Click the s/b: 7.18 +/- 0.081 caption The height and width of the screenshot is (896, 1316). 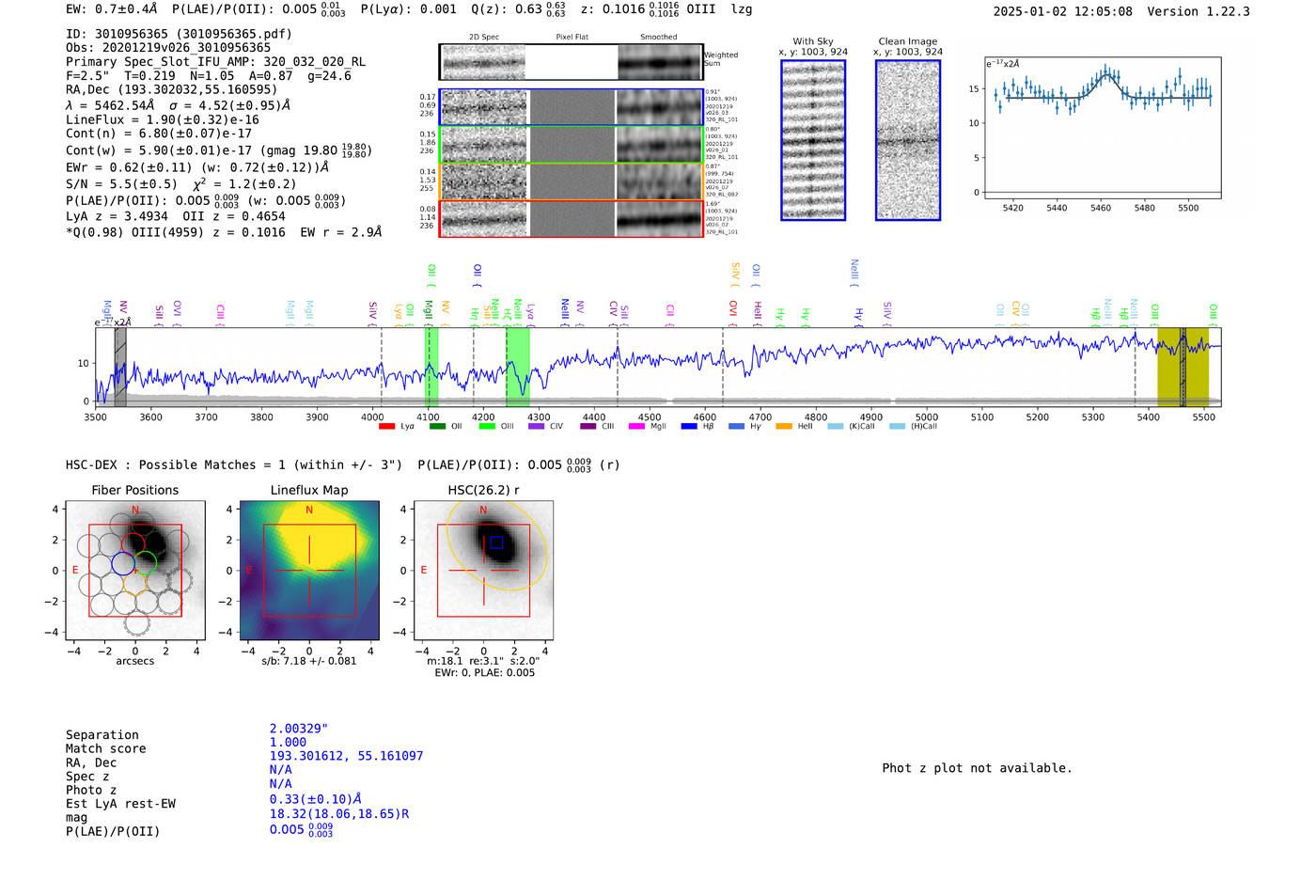point(309,661)
